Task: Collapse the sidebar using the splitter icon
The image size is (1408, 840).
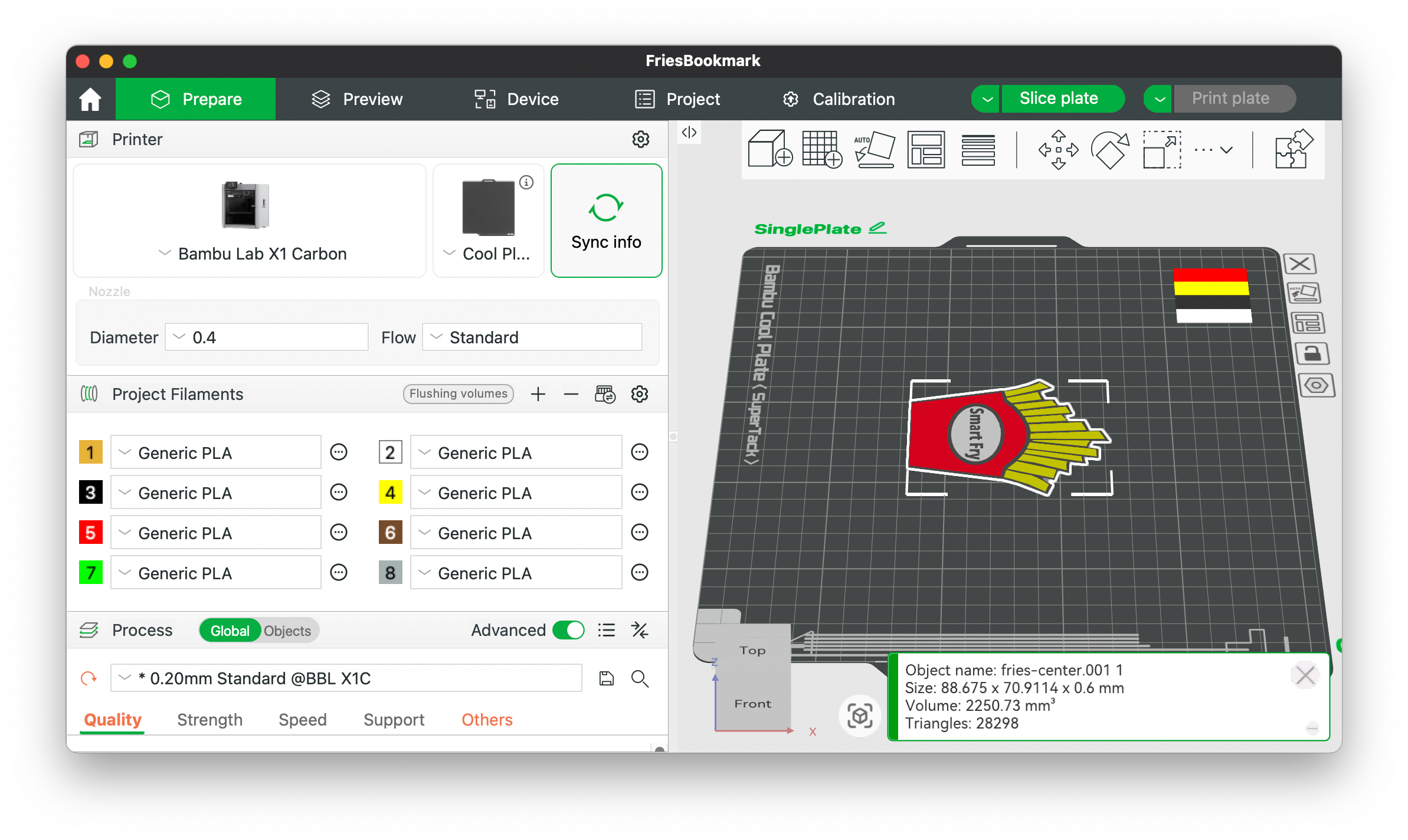Action: (689, 132)
